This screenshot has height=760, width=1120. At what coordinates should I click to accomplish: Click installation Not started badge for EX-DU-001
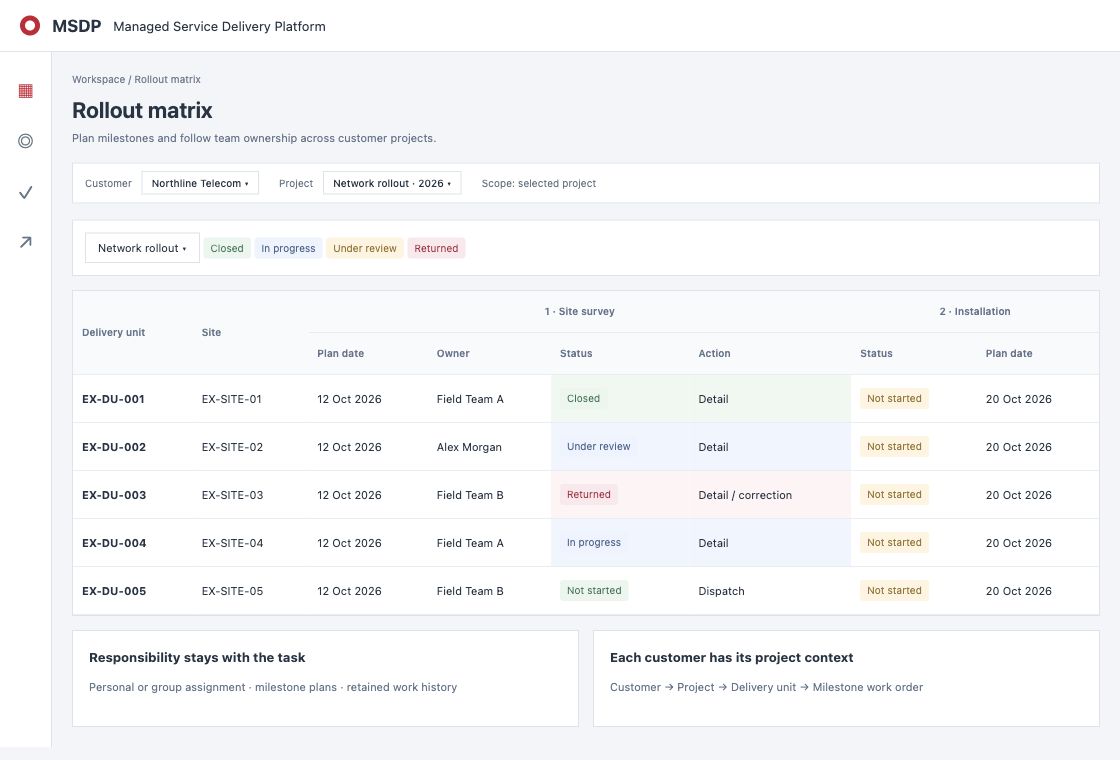pyautogui.click(x=894, y=399)
